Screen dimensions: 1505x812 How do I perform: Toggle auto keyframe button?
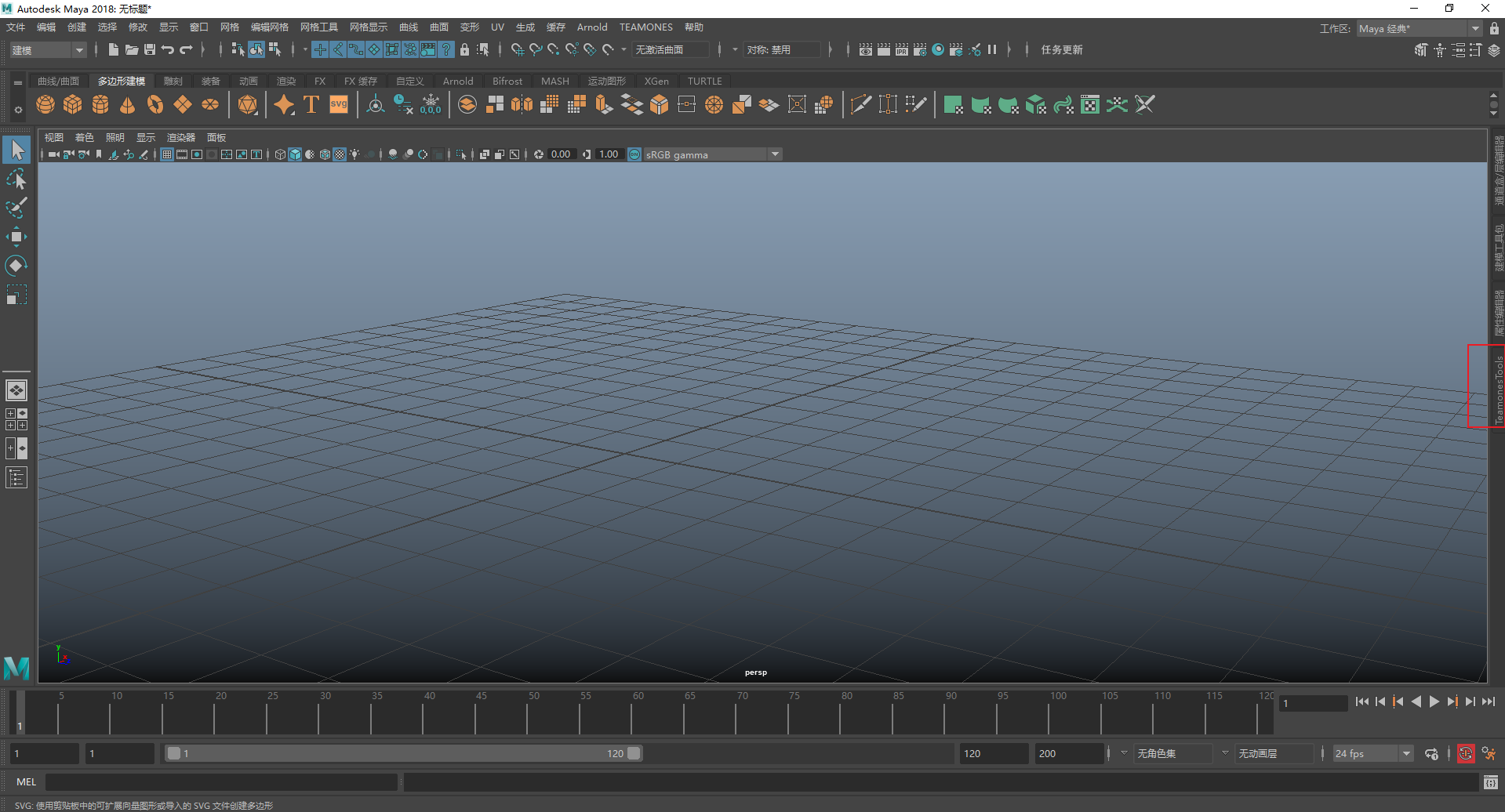coord(1465,753)
